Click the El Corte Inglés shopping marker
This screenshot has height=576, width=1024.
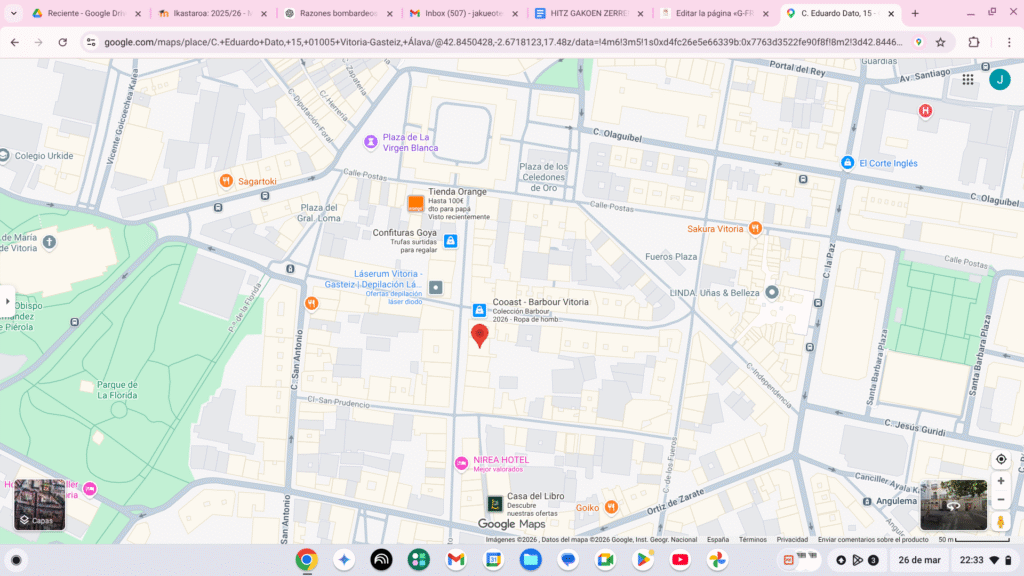click(848, 163)
